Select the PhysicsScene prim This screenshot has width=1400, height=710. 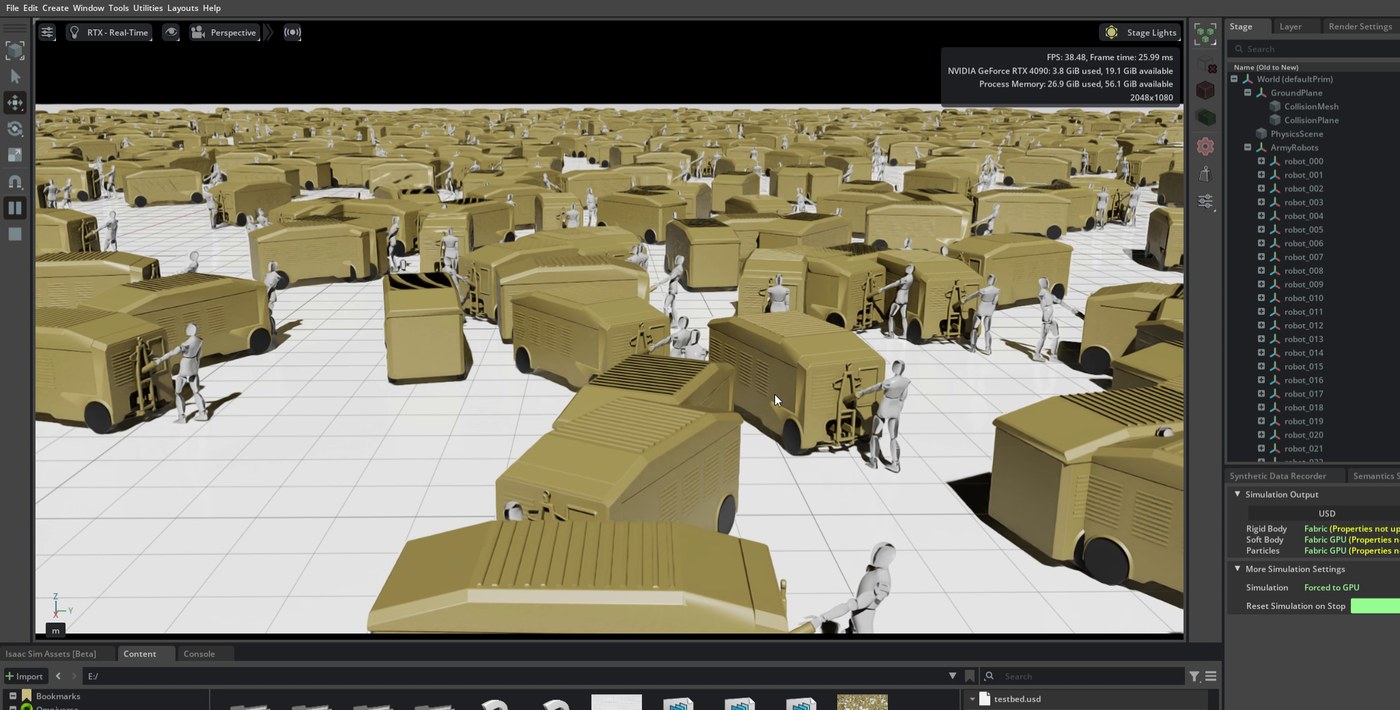tap(1296, 134)
